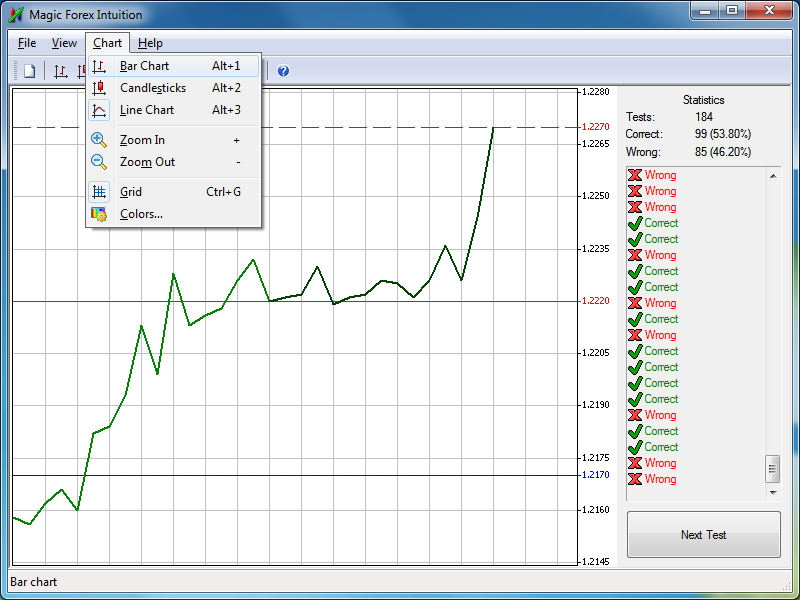Viewport: 800px width, 600px height.
Task: Close the open Chart menu via its title
Action: (108, 43)
